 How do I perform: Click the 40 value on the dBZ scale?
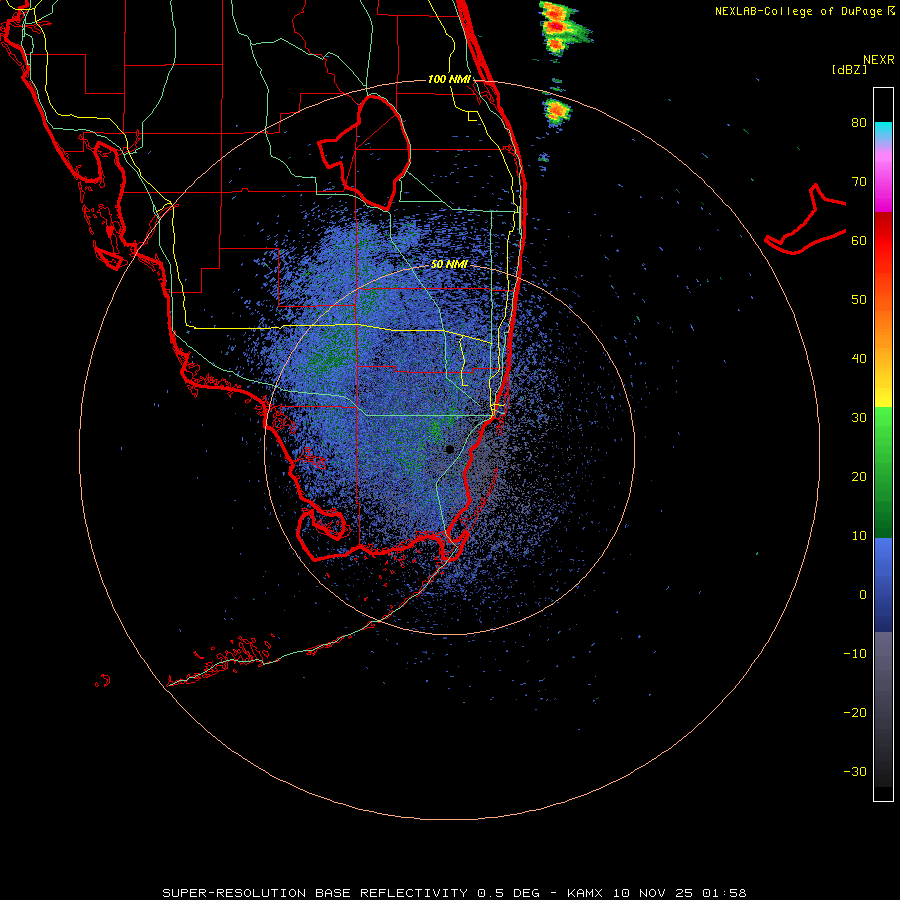pyautogui.click(x=859, y=359)
